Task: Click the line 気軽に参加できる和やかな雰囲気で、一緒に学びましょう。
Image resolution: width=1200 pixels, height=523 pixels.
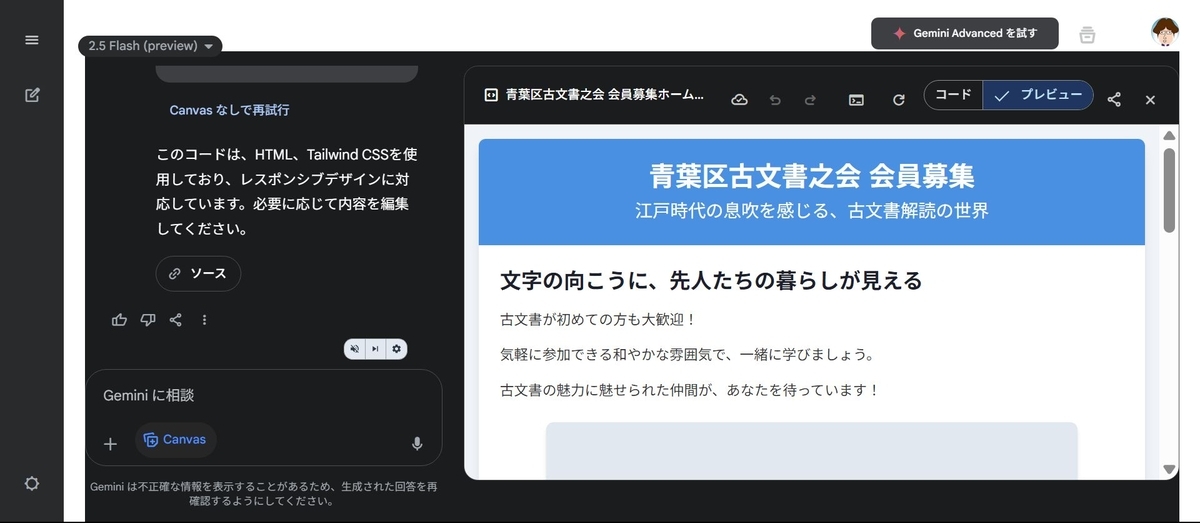Action: [x=687, y=355]
